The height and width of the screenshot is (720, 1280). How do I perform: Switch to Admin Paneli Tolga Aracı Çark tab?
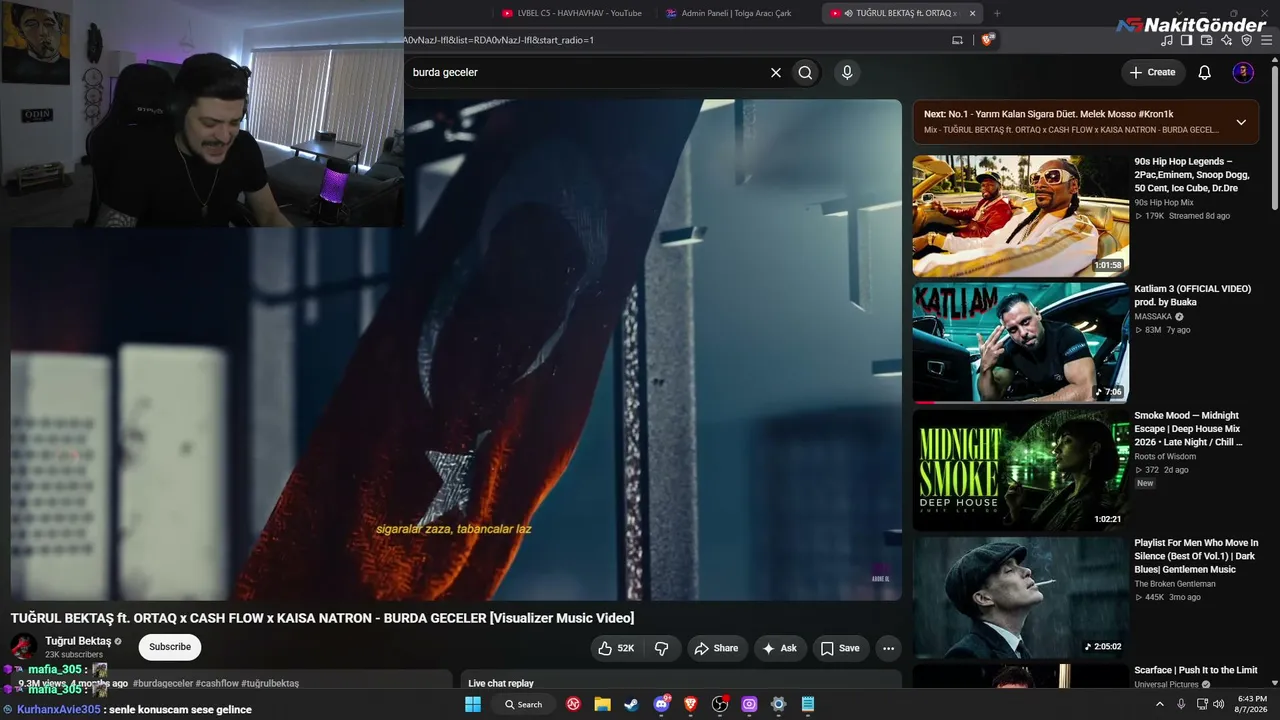coord(736,13)
